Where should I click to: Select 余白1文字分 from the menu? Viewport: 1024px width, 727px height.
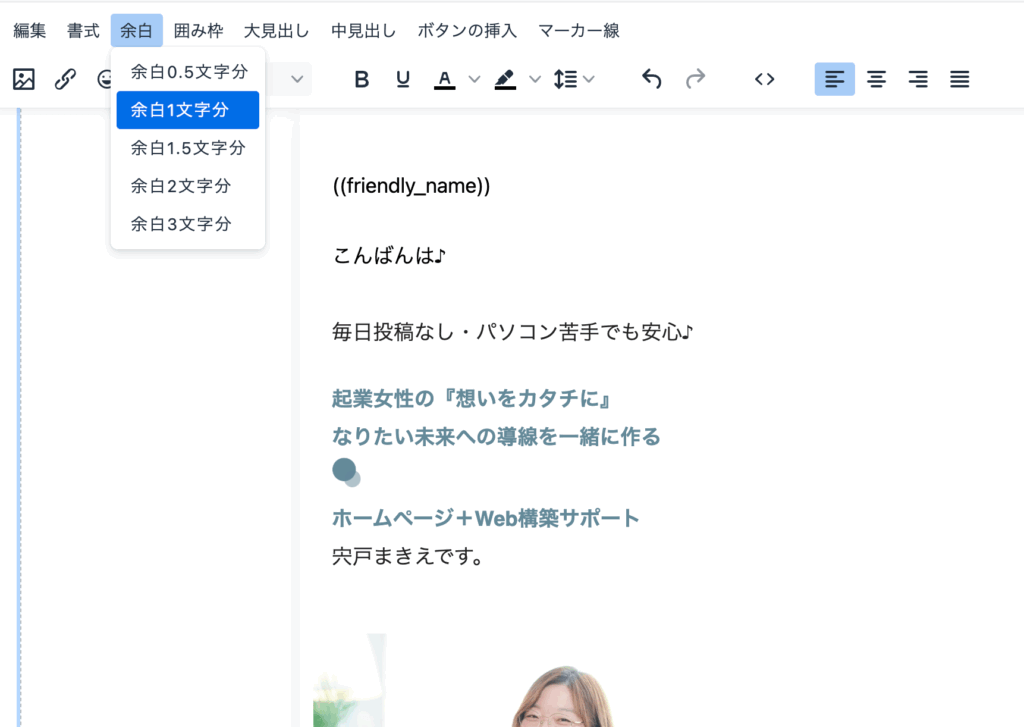click(x=187, y=110)
